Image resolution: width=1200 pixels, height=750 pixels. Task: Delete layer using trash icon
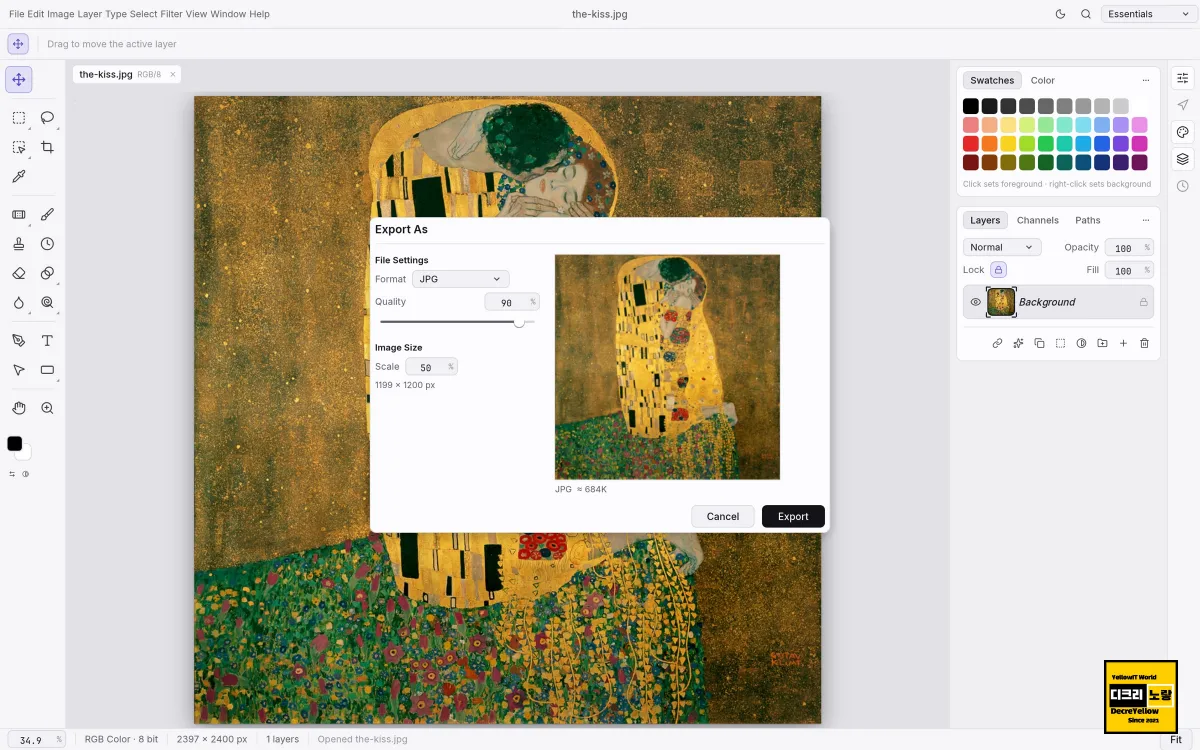click(x=1144, y=343)
